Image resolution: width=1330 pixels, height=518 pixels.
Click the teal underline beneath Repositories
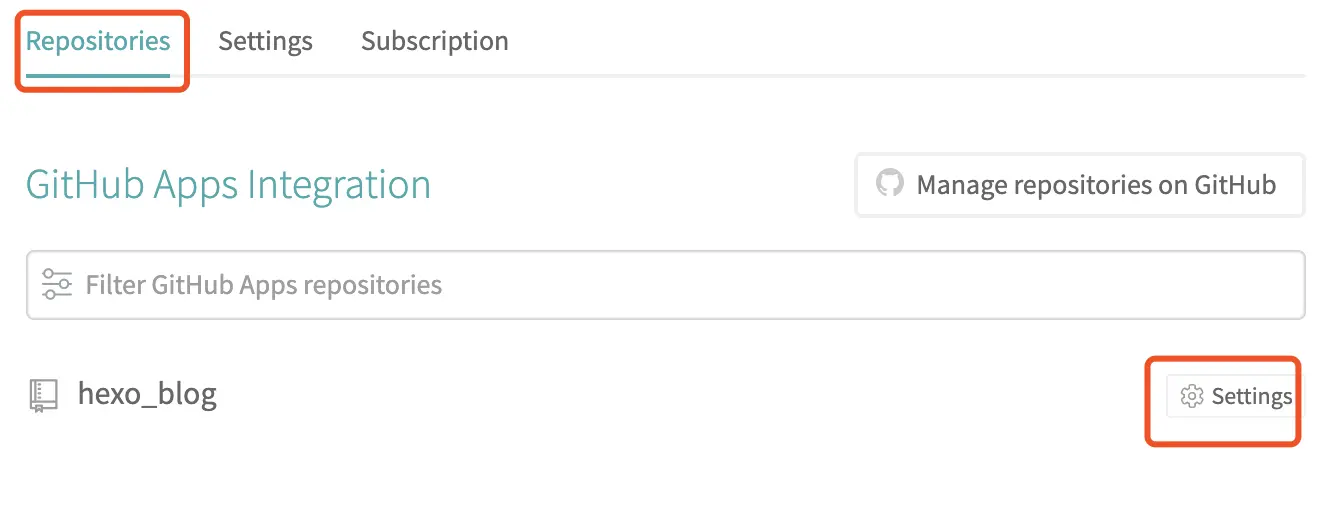pos(98,75)
